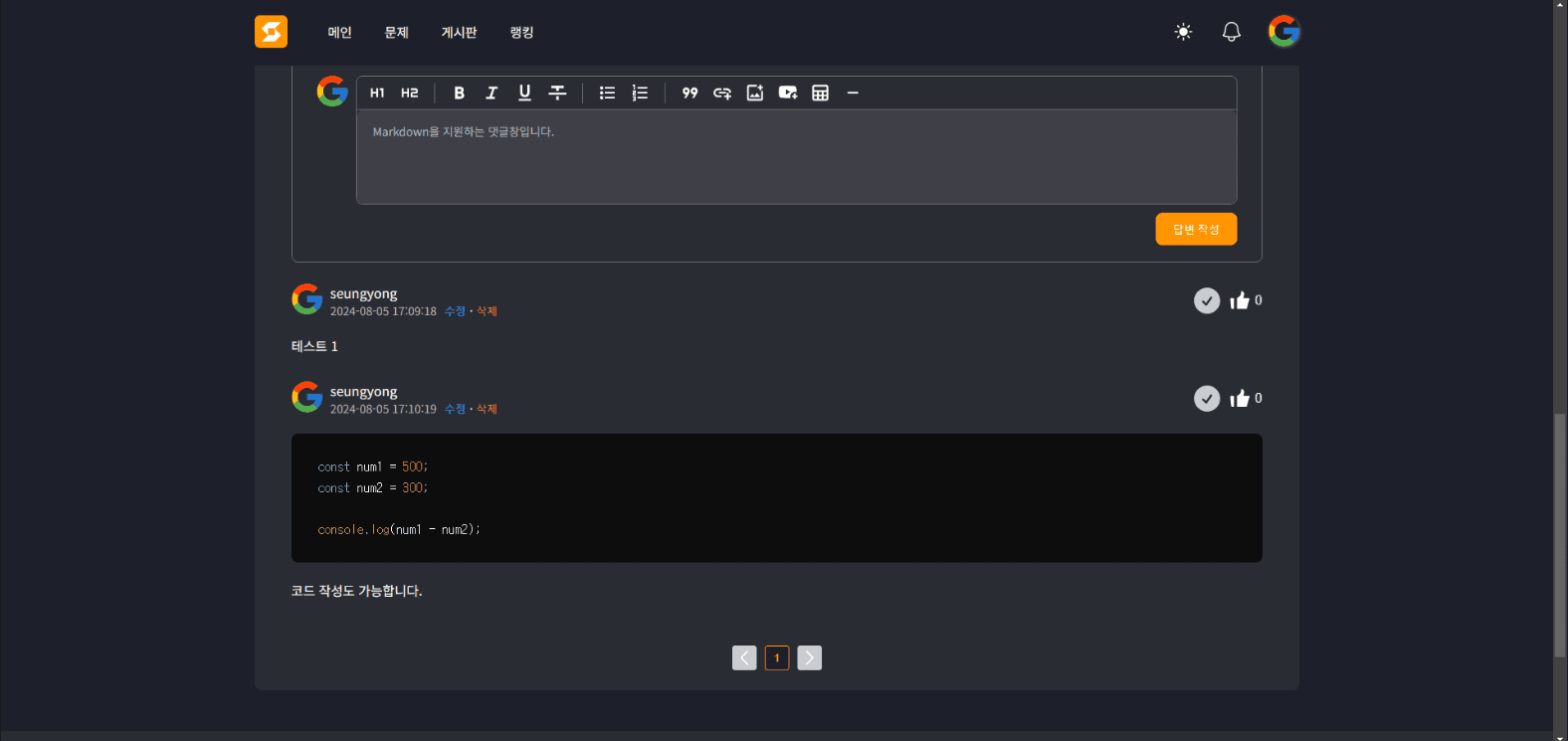The image size is (1568, 741).
Task: Open the 문제 menu item
Action: (397, 33)
